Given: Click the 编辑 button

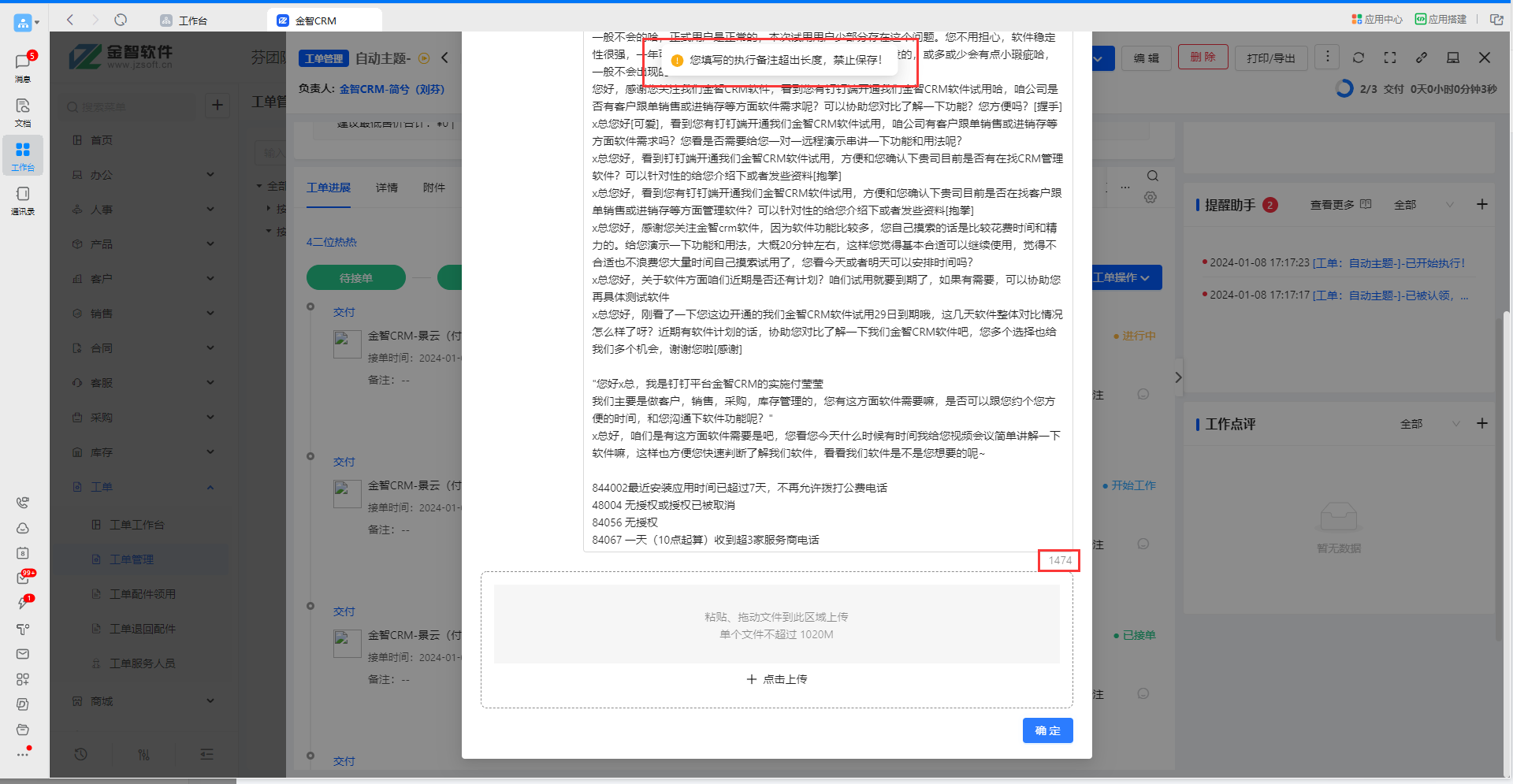Looking at the screenshot, I should coord(1146,58).
